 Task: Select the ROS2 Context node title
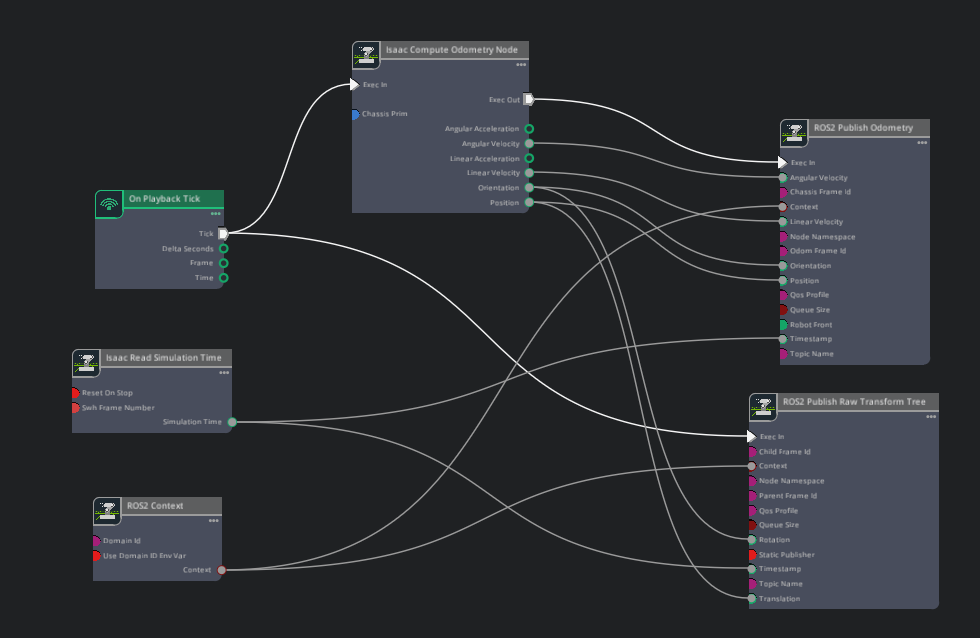[155, 506]
